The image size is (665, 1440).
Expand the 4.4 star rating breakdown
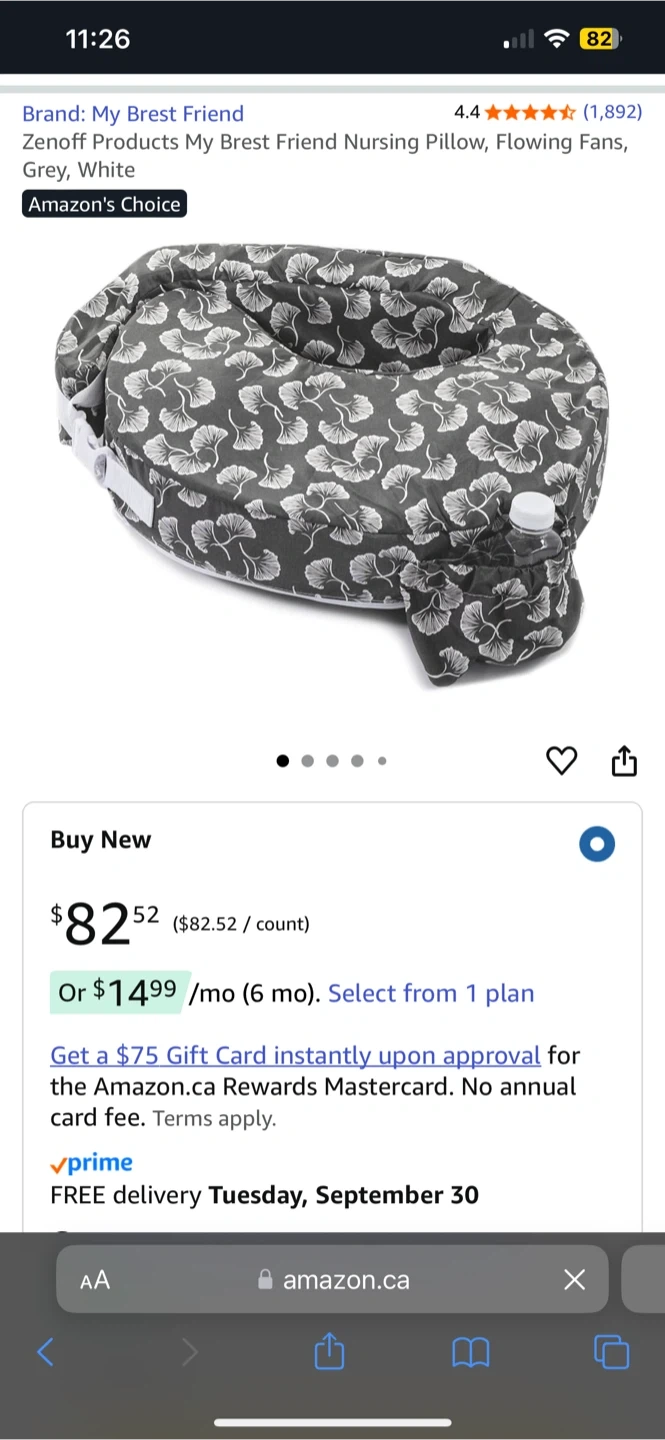click(528, 112)
